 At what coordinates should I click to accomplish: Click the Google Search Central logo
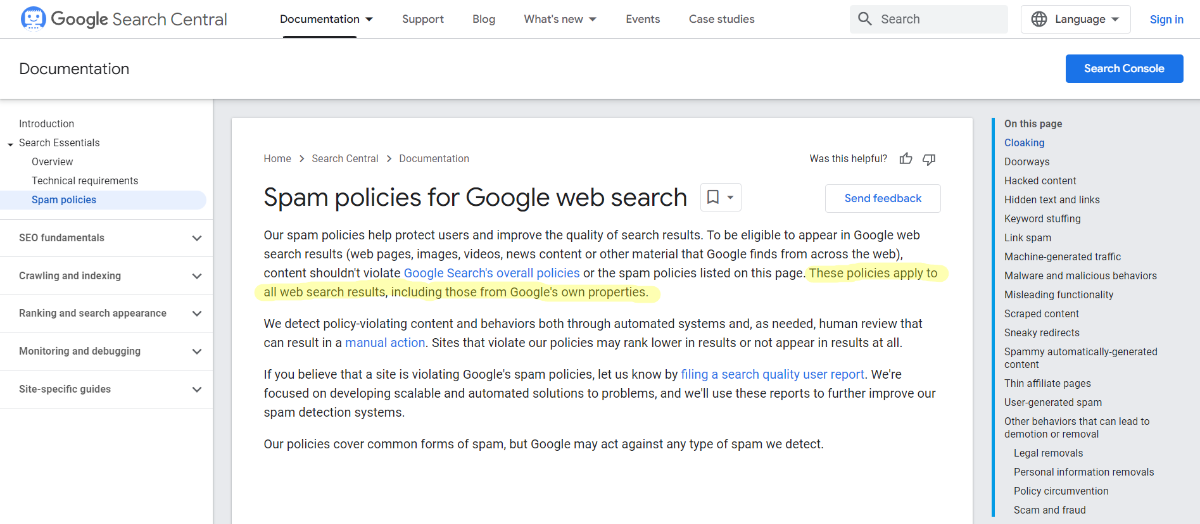[124, 19]
